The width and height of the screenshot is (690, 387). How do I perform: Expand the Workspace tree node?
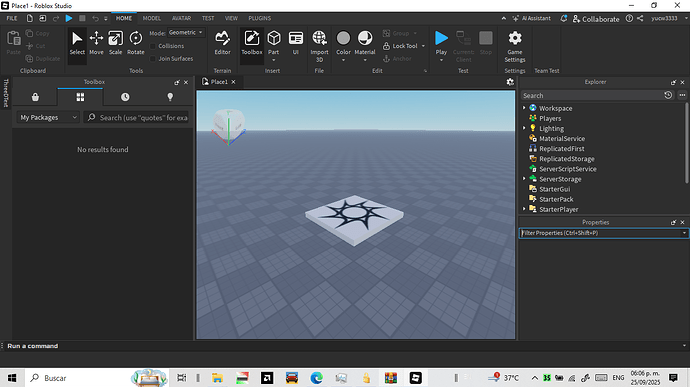(x=524, y=108)
